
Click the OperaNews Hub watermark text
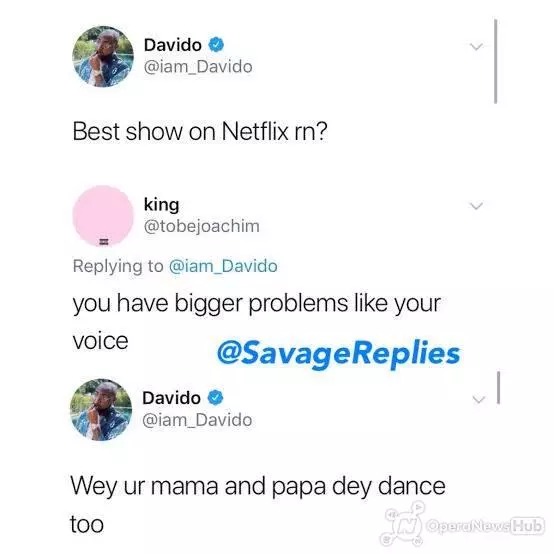coord(484,525)
